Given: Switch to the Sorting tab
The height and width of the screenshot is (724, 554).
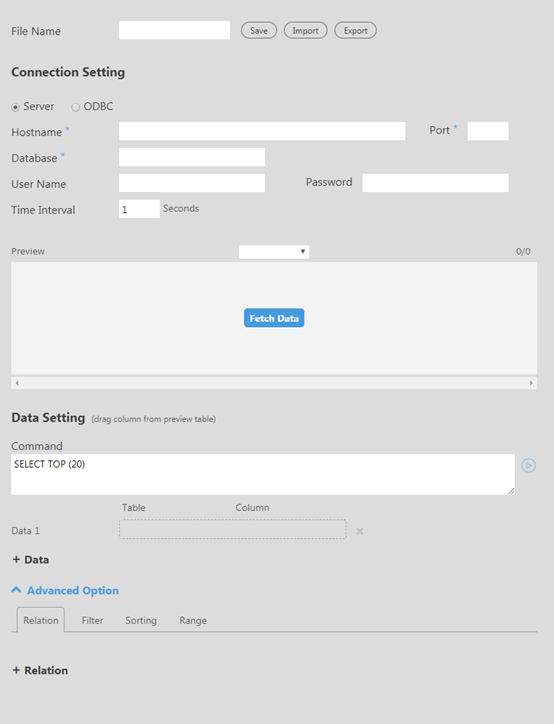Looking at the screenshot, I should click(x=141, y=621).
